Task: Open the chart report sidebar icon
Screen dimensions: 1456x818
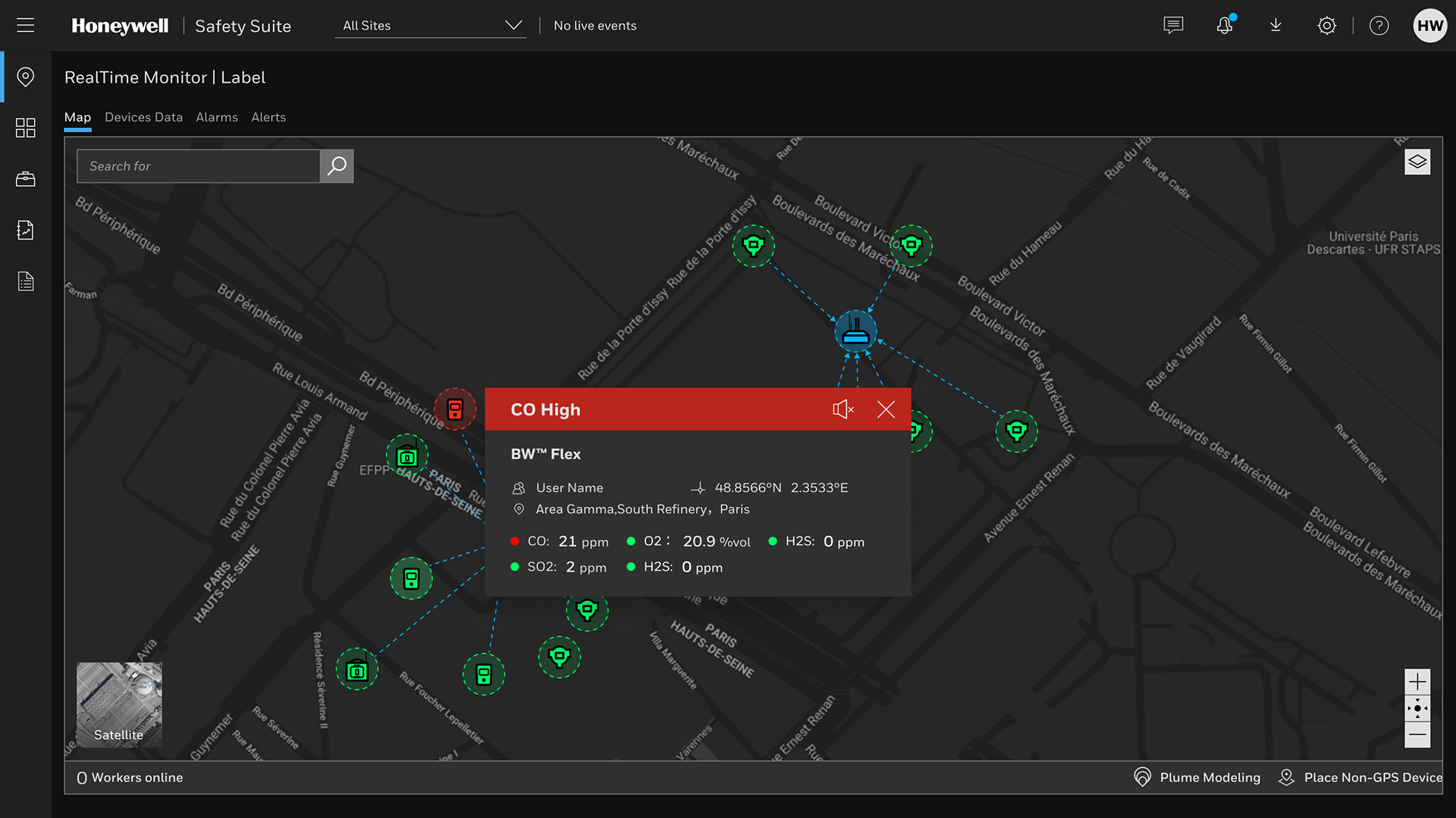Action: 26,230
